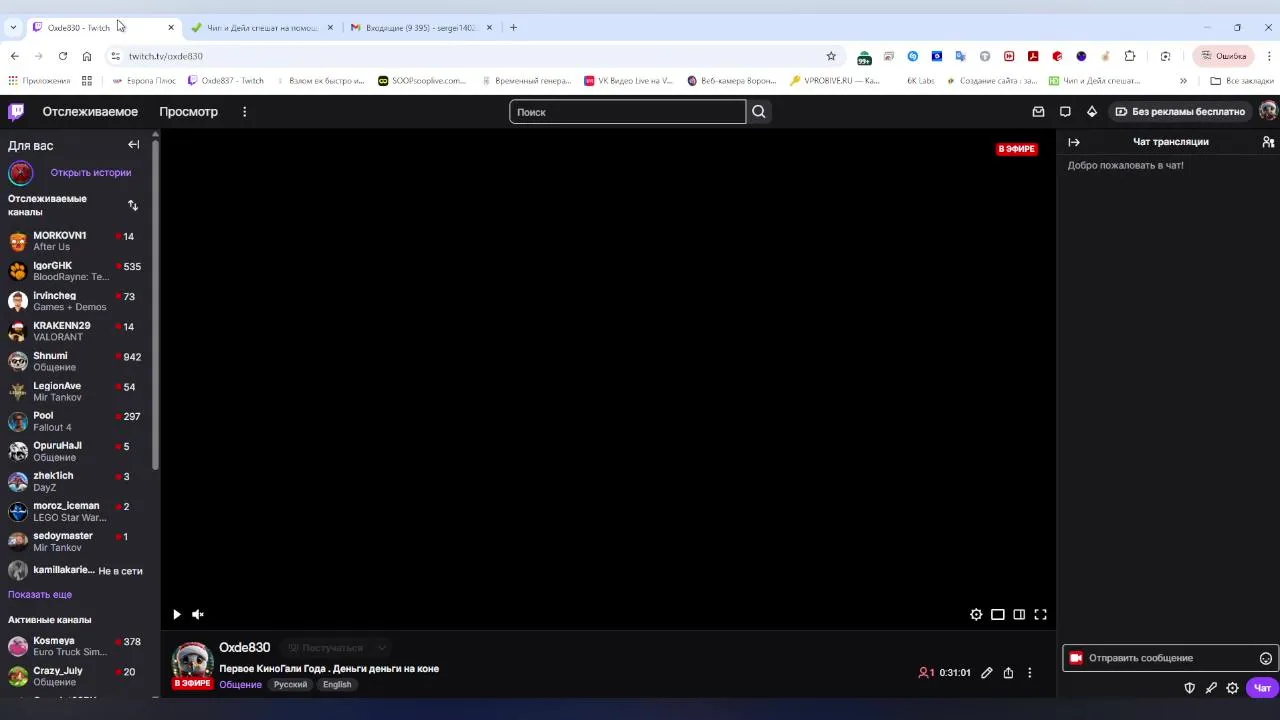
Task: Open the three-dot menu beside Просмотр
Action: pos(244,112)
